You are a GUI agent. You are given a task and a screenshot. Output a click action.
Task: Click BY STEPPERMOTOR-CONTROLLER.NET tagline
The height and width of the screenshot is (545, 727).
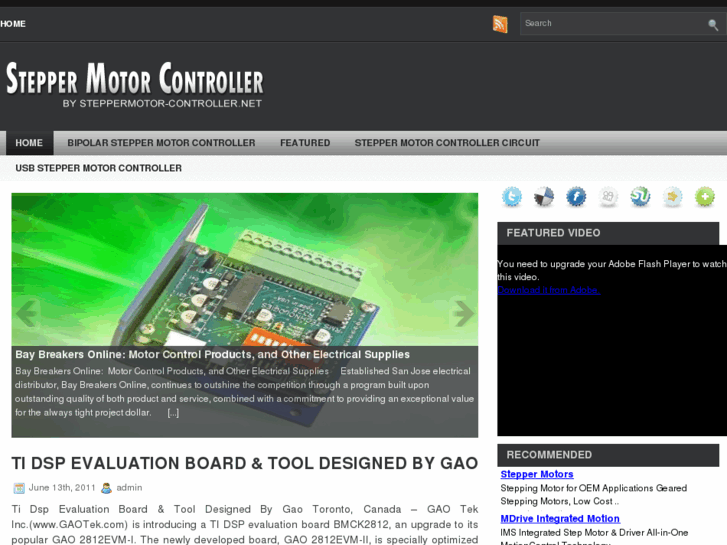coord(162,103)
